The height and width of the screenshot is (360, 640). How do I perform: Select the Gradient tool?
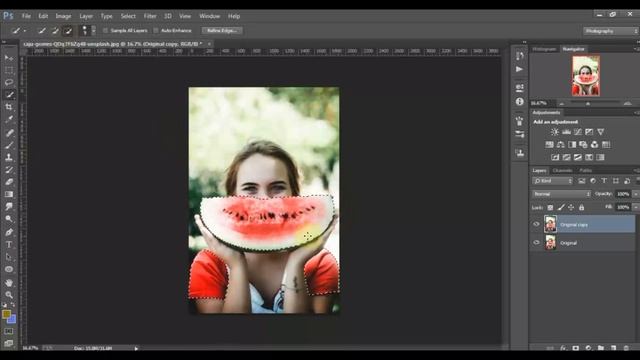click(9, 194)
